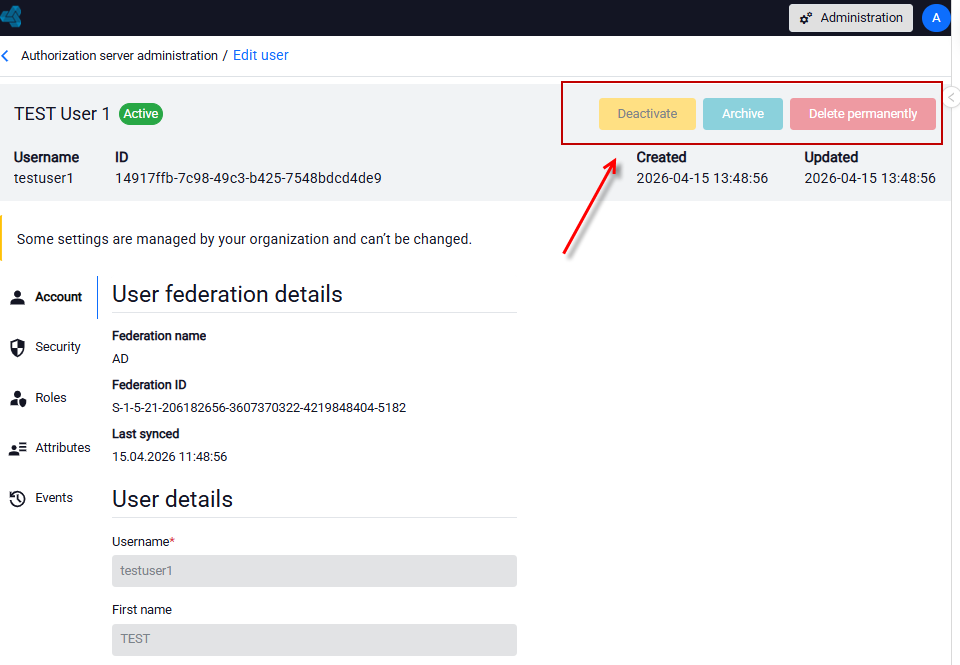Click the First name input field
960x665 pixels.
tap(314, 639)
